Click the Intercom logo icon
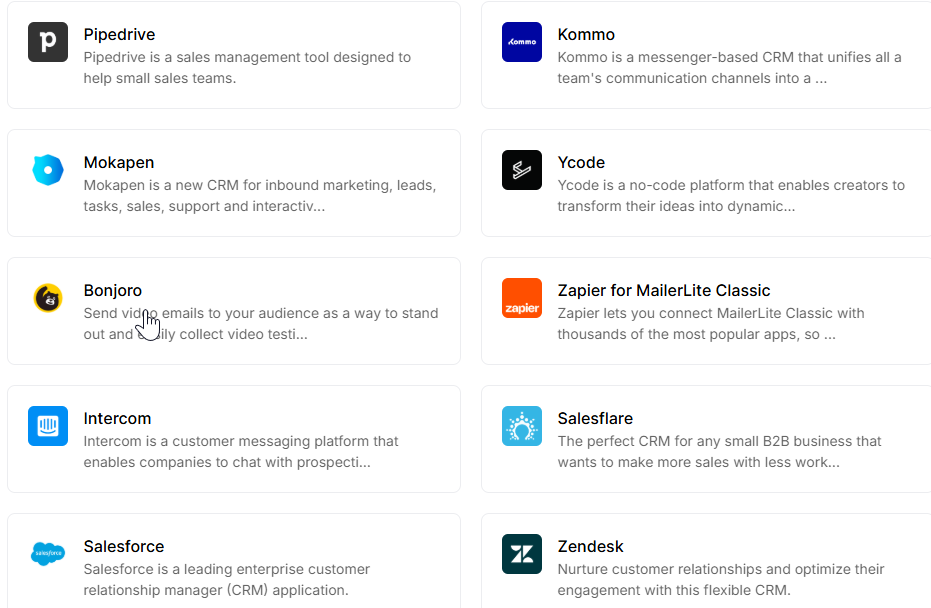This screenshot has height=608, width=931. pos(48,426)
